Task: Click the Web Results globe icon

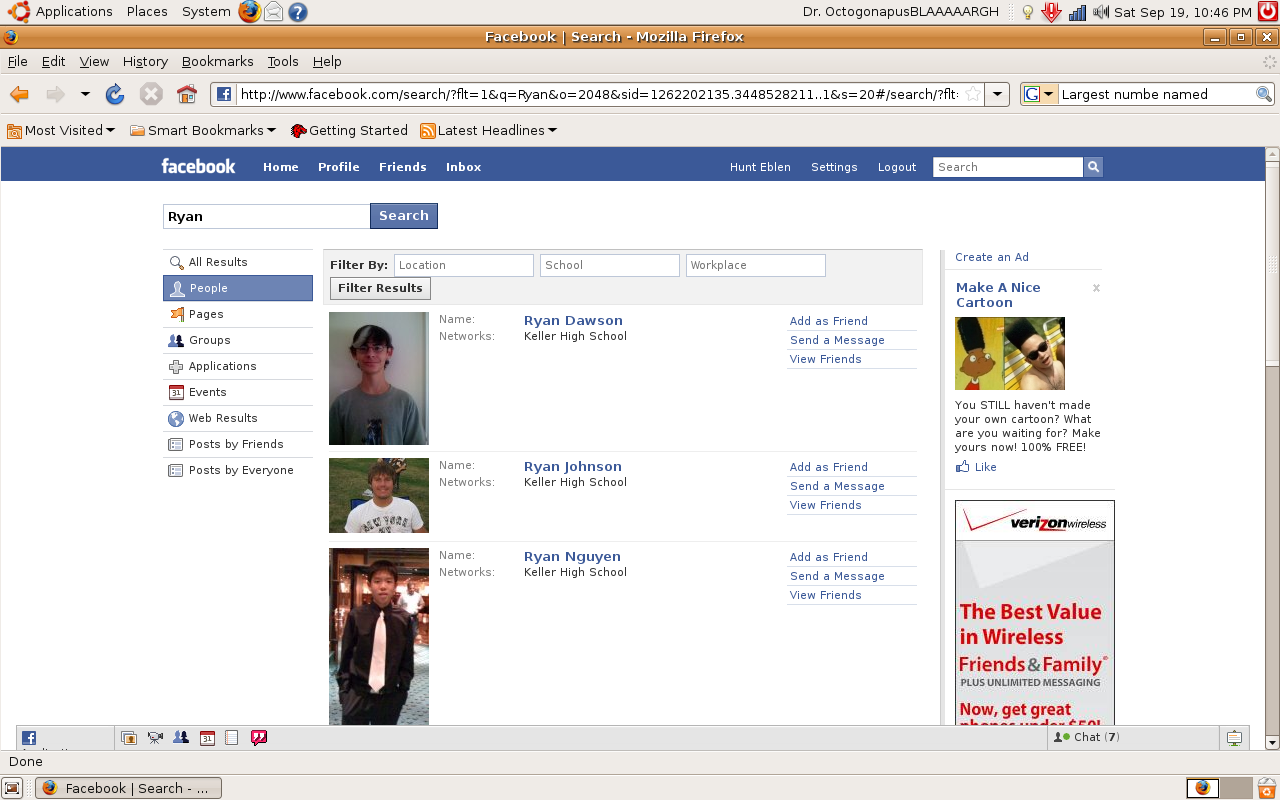Action: coord(177,418)
